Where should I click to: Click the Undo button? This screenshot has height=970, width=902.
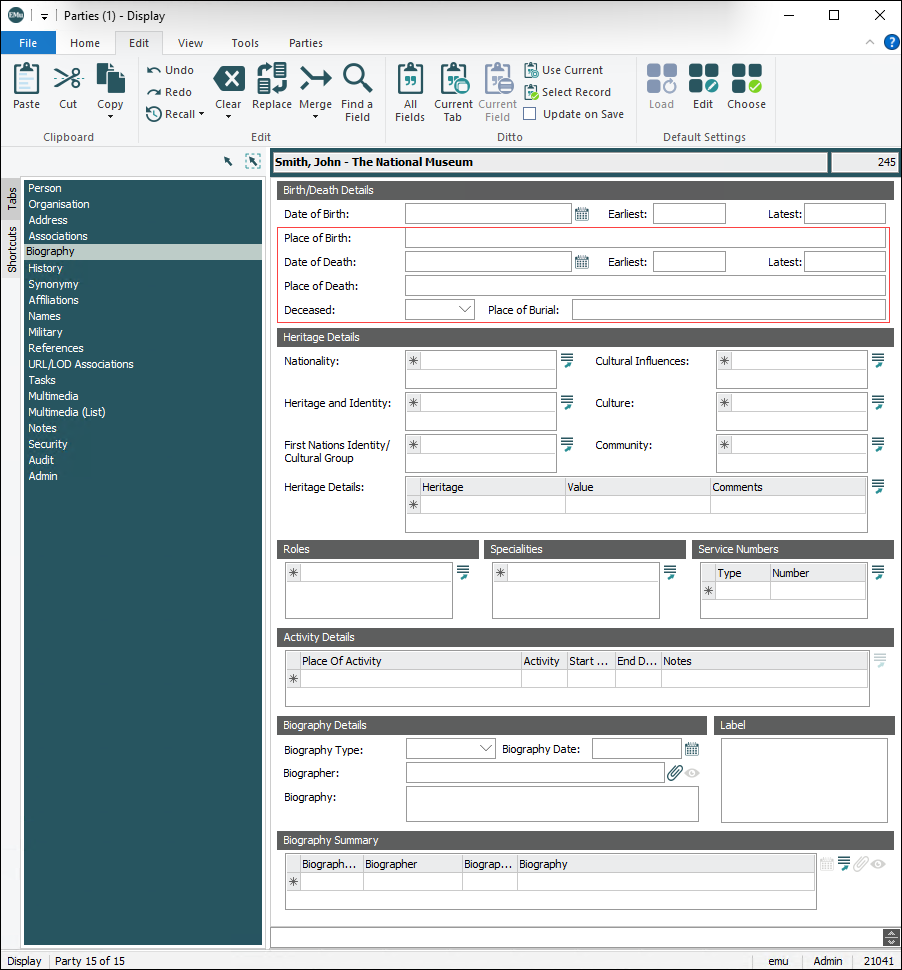170,70
